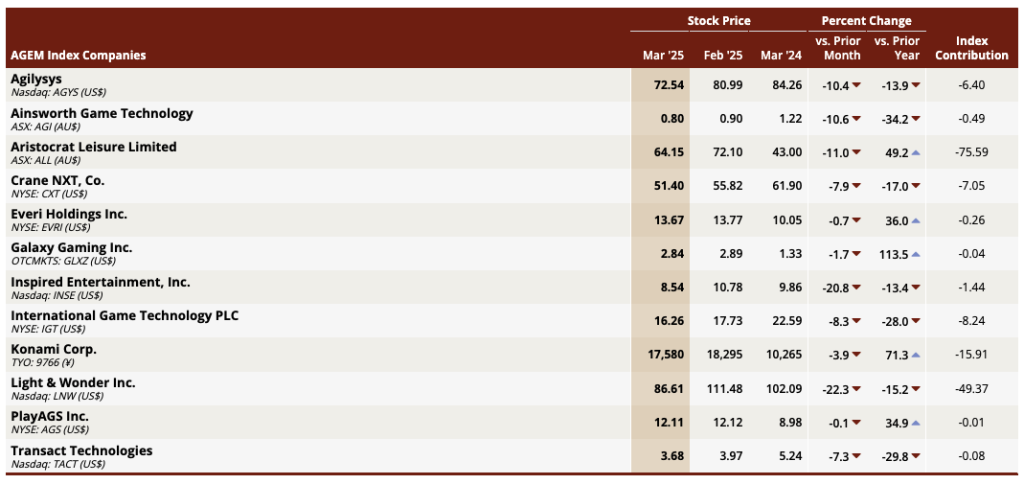
Task: Select the AGEM Index Companies column header
Action: 78,56
